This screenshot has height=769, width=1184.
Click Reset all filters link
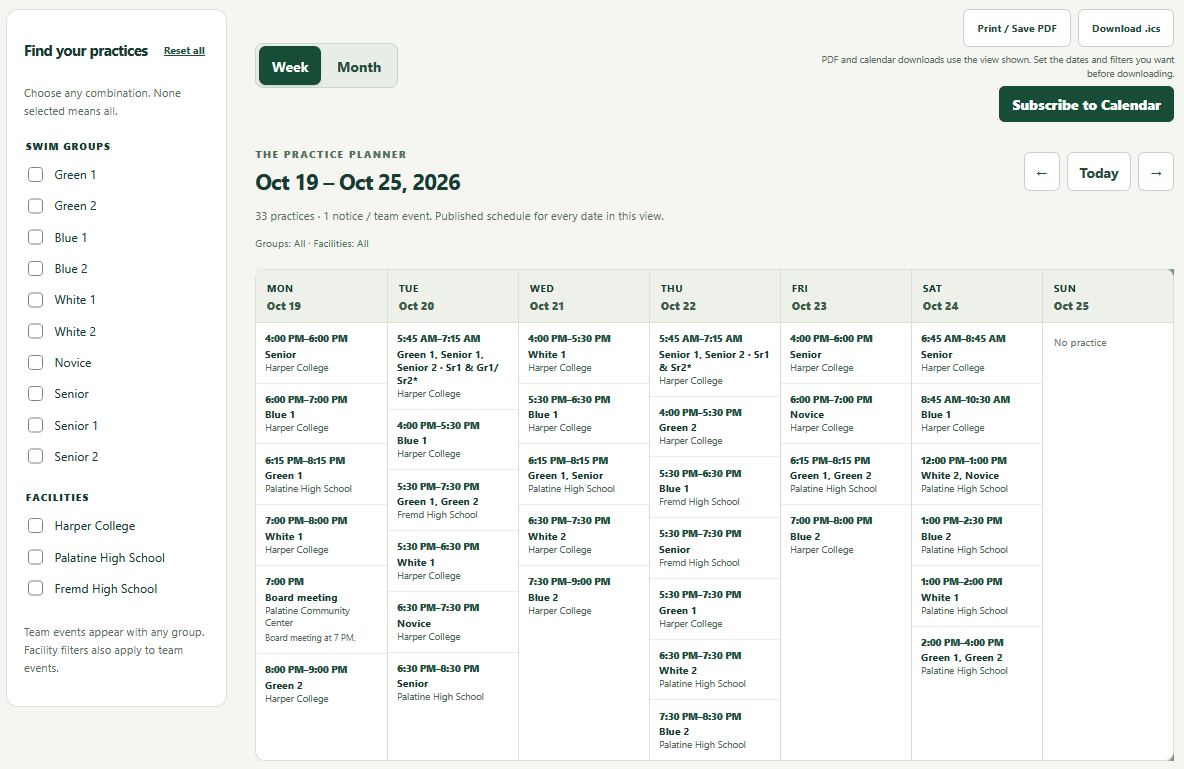(x=184, y=51)
